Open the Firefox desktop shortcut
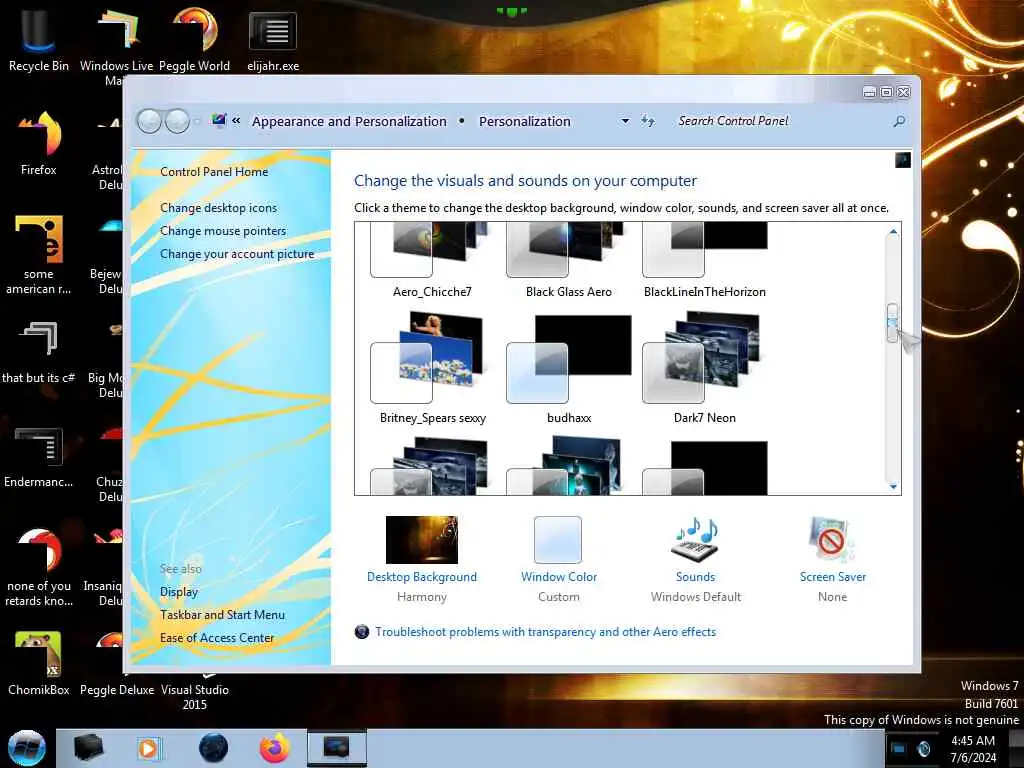Screen dimensions: 1024x768 point(39,142)
